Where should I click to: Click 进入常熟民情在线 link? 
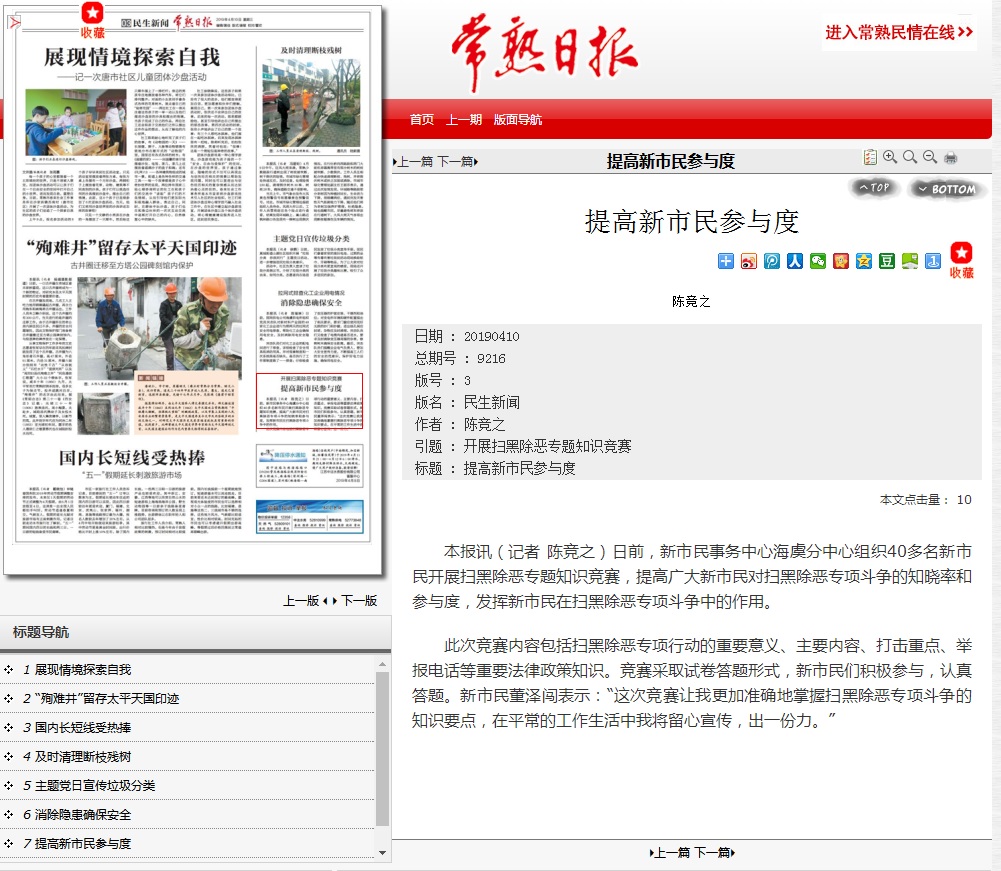pyautogui.click(x=899, y=33)
